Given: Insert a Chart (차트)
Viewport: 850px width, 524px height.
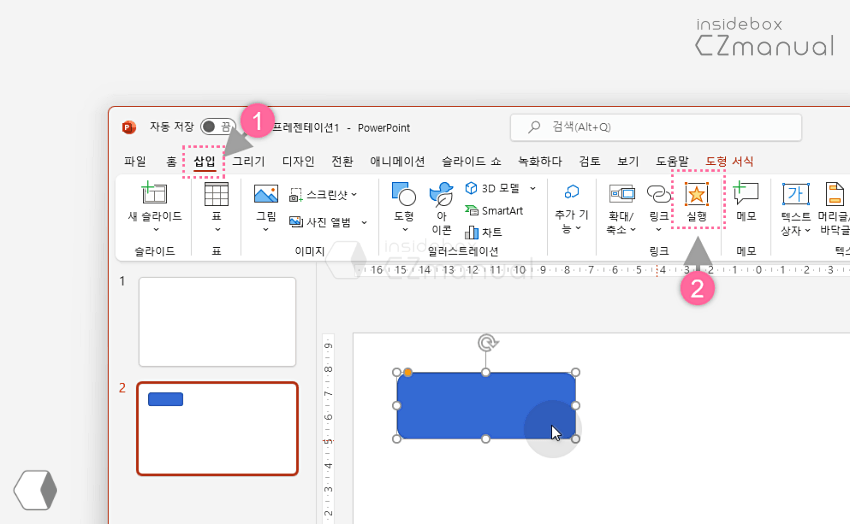Looking at the screenshot, I should [484, 232].
